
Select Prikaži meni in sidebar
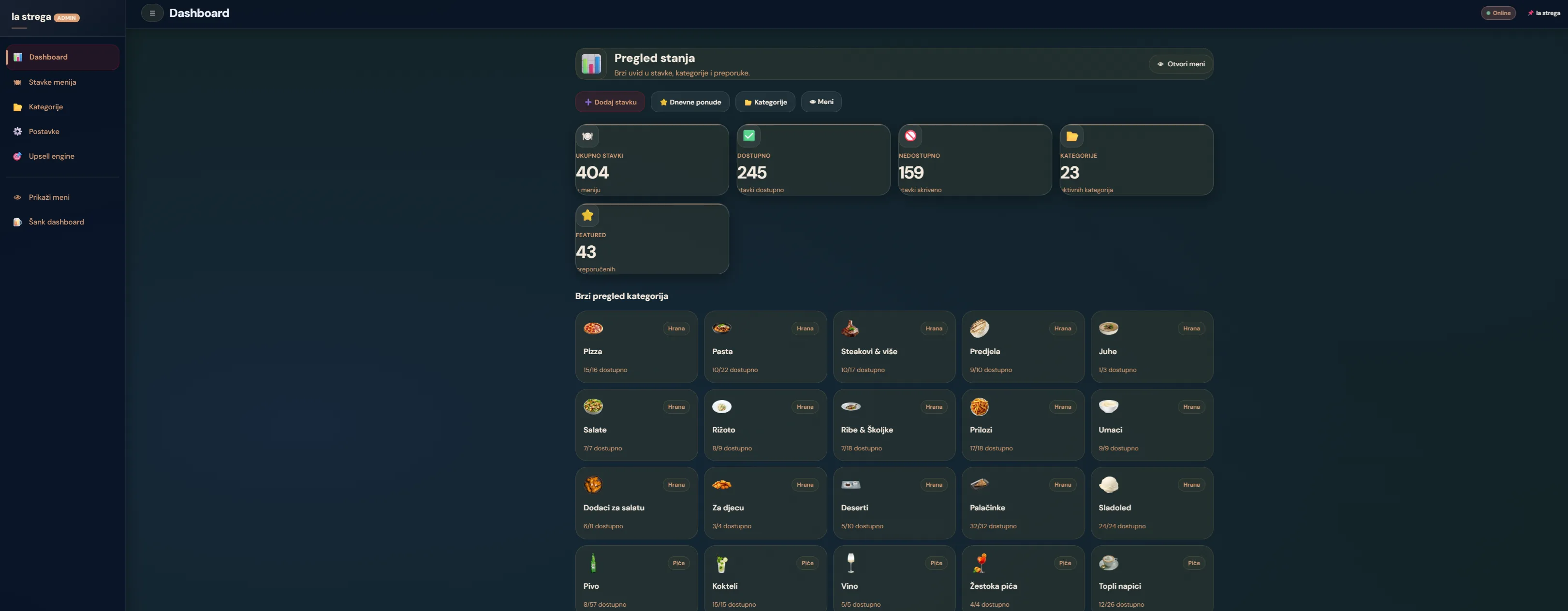pyautogui.click(x=63, y=197)
